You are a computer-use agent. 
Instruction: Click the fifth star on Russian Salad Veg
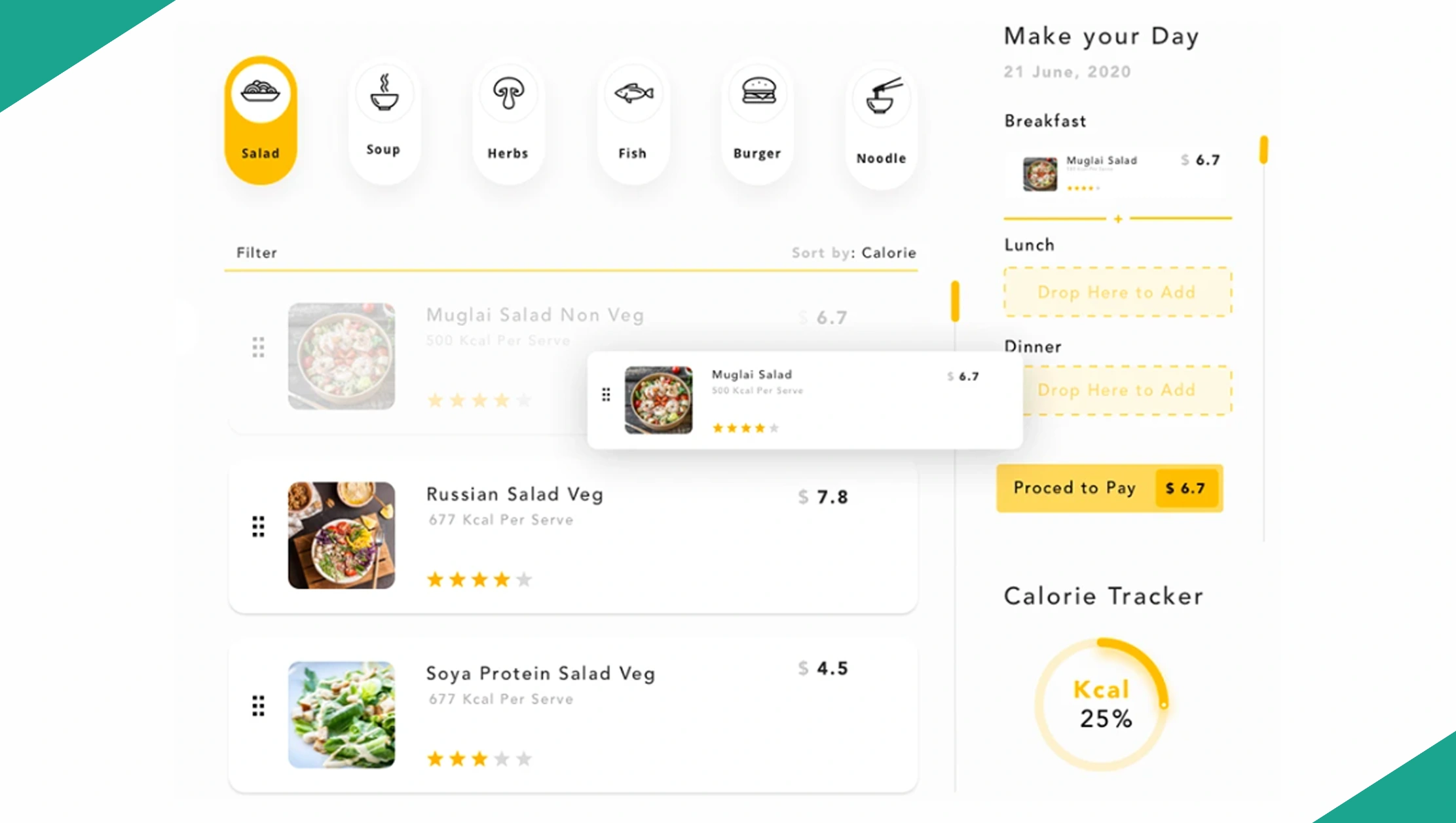(x=524, y=579)
